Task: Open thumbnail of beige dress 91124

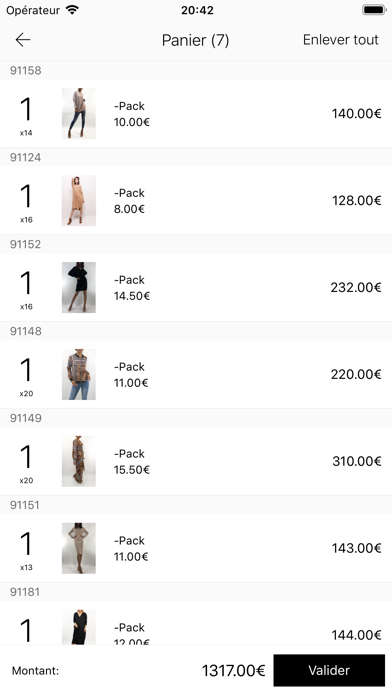Action: 79,201
